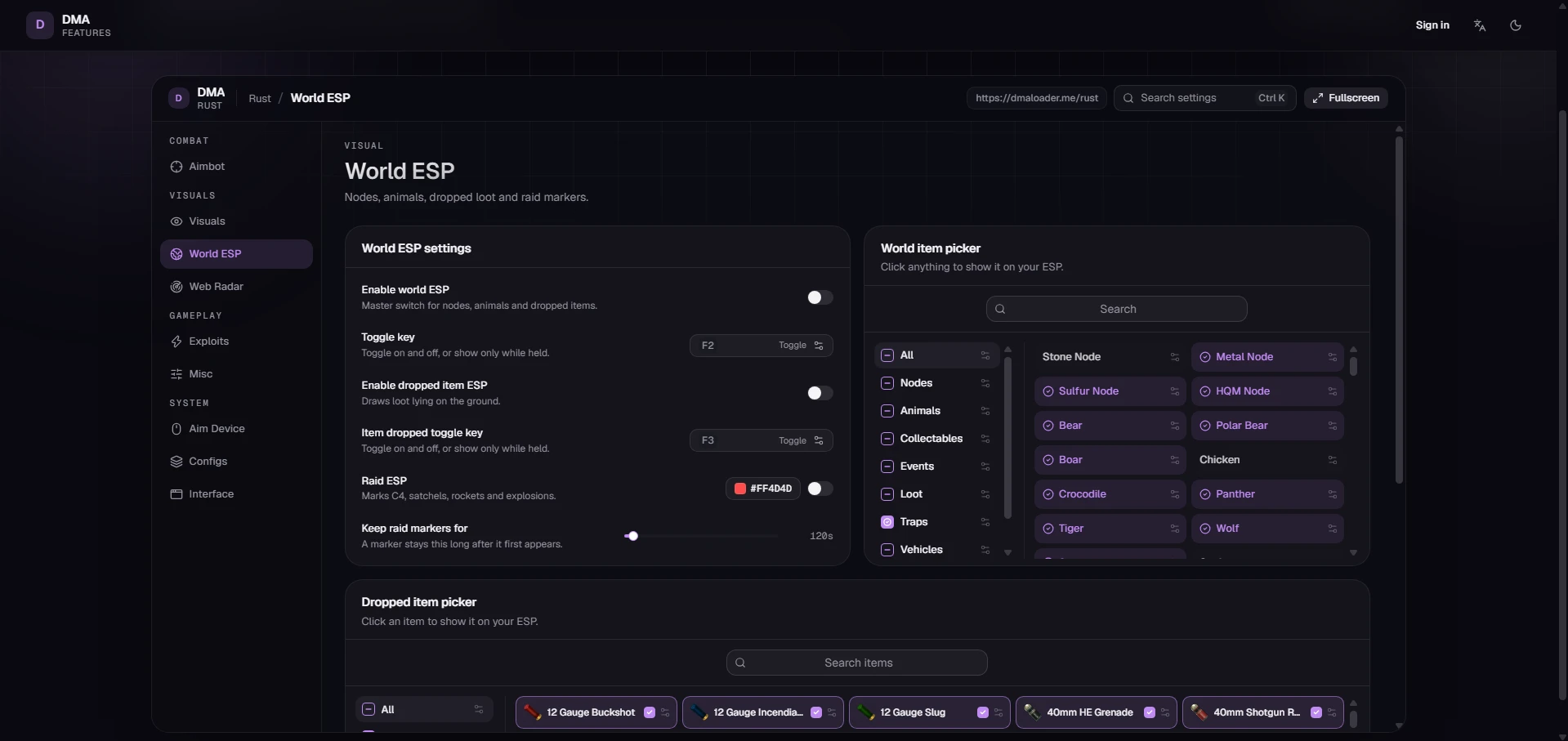Viewport: 1568px width, 741px height.
Task: Click Rust breadcrumb link
Action: coord(260,98)
